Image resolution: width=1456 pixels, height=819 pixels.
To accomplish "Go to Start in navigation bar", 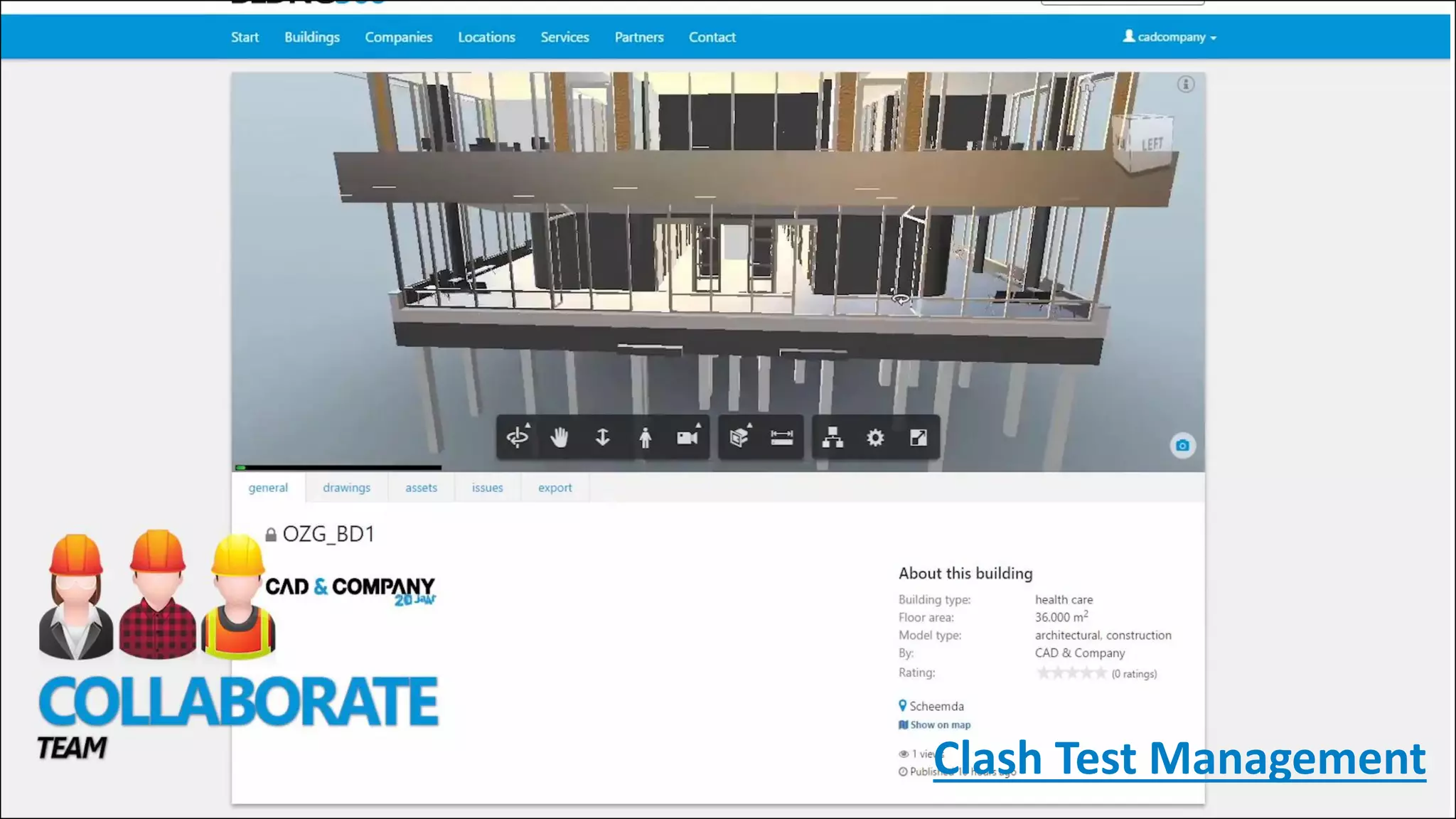I will 245,37.
